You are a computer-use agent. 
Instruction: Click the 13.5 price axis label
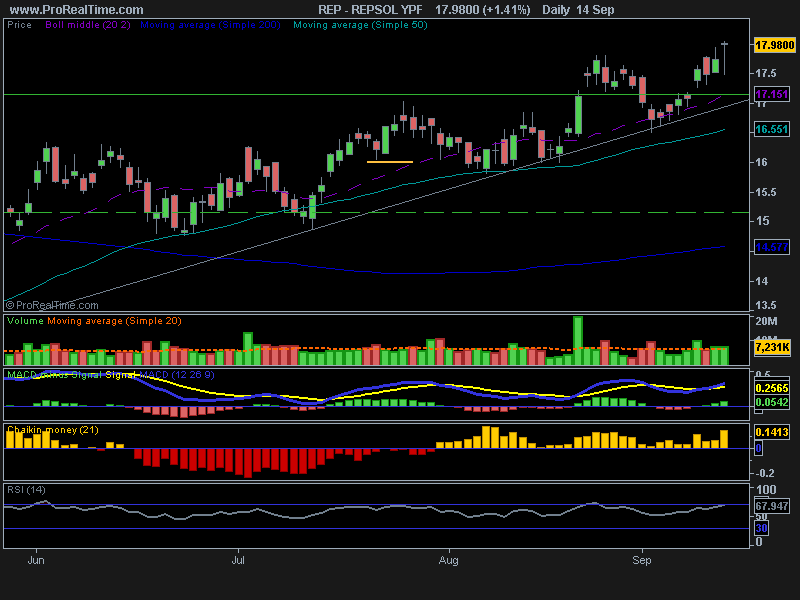click(765, 305)
